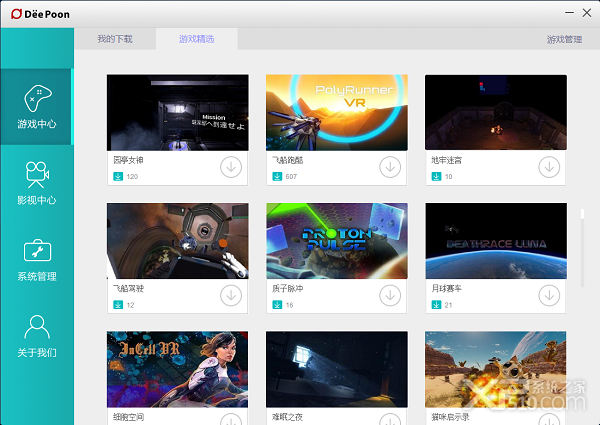Download the 地牢迷宫 dungeon game
The width and height of the screenshot is (600, 425).
(x=549, y=167)
